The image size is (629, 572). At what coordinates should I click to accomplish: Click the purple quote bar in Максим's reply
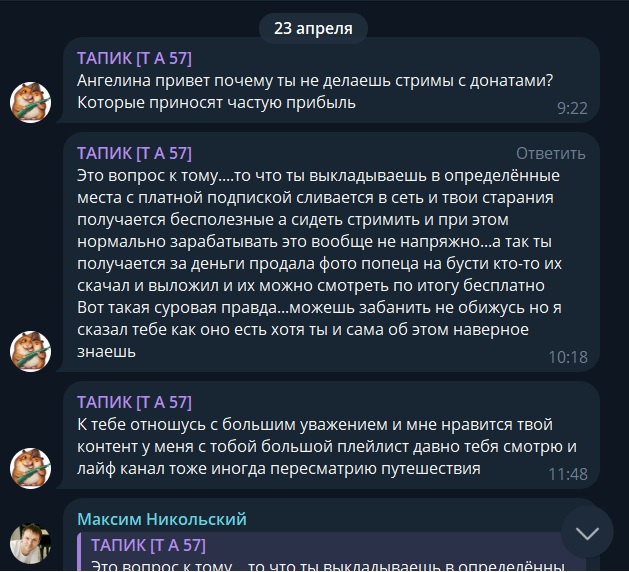[79, 552]
